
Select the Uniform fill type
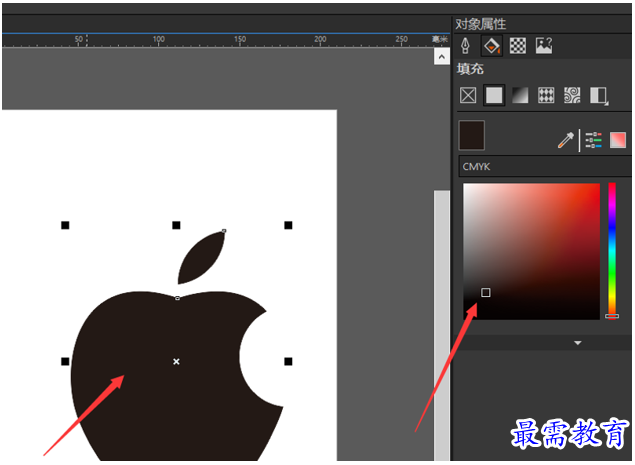click(x=494, y=96)
